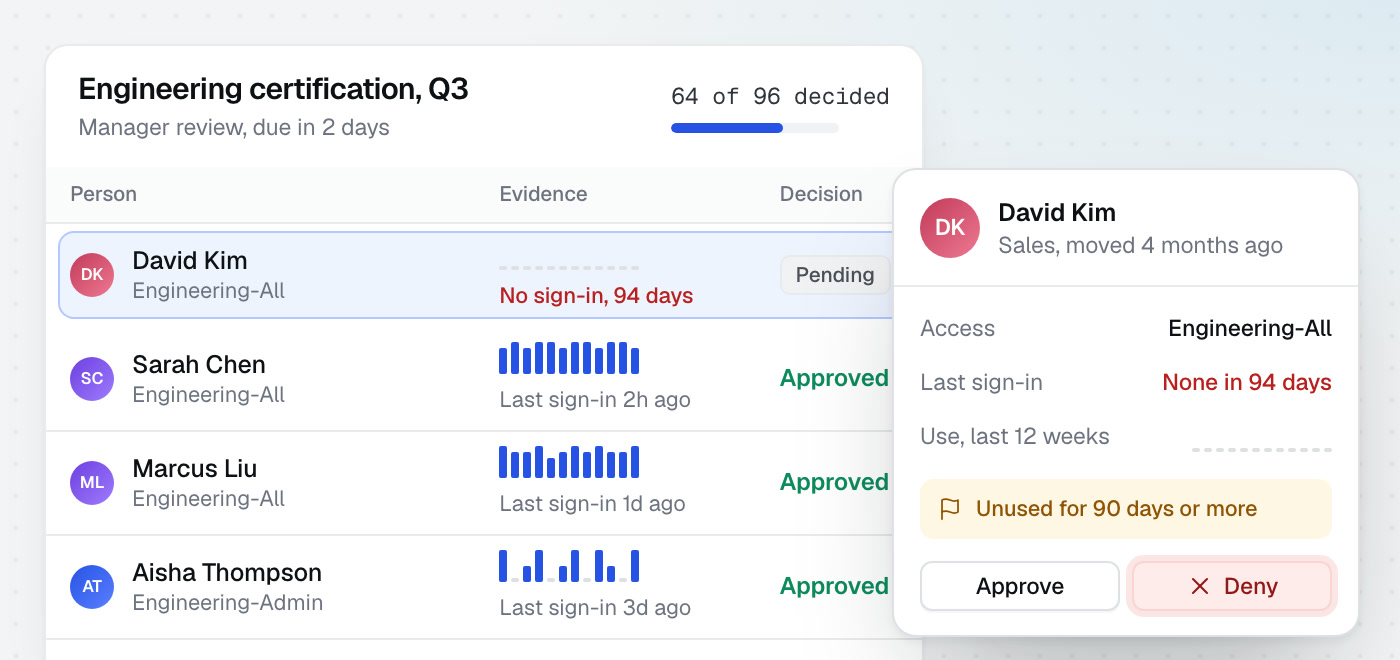Click Aisha Thompson's AT avatar

pos(92,587)
